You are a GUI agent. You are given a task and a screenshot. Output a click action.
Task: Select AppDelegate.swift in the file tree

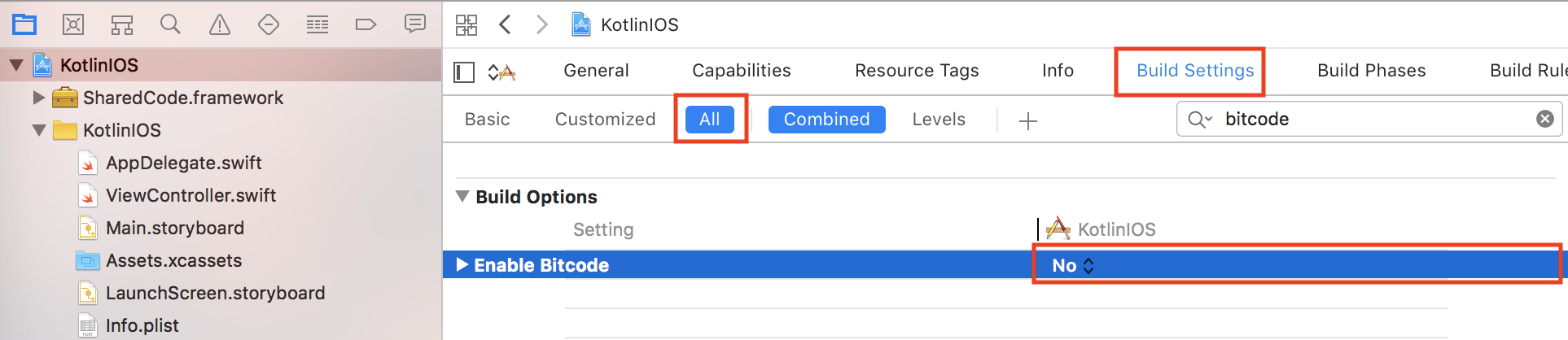[184, 163]
